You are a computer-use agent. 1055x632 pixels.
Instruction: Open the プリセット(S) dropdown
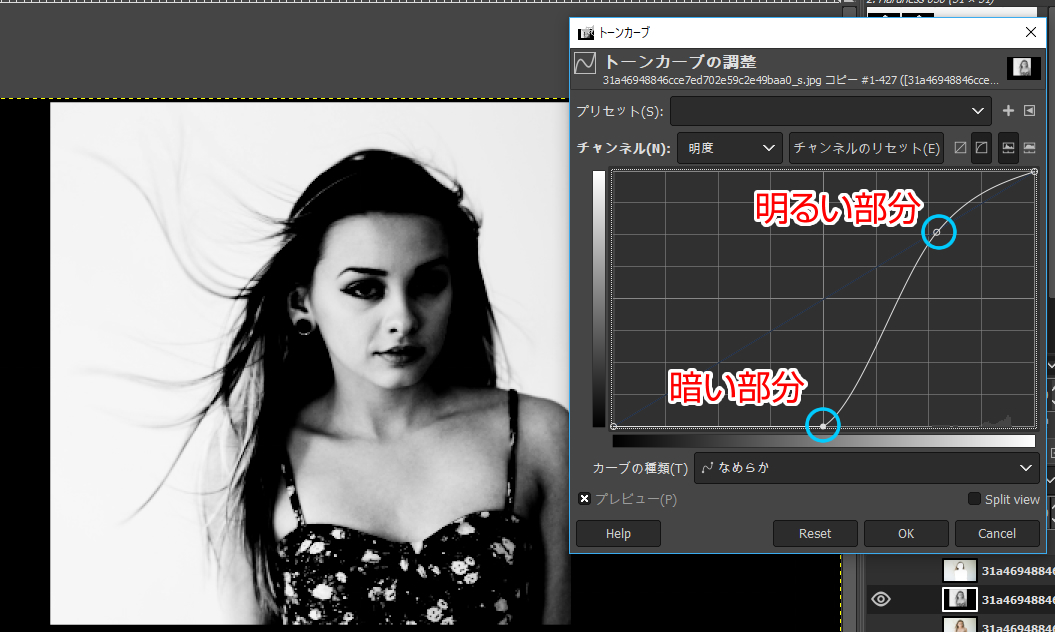(x=830, y=111)
